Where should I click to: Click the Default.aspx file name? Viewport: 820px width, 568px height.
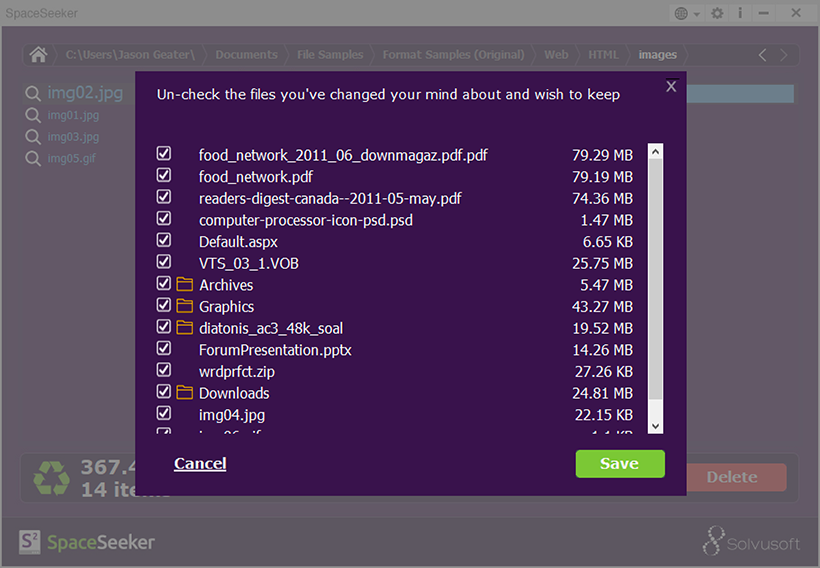pyautogui.click(x=238, y=242)
